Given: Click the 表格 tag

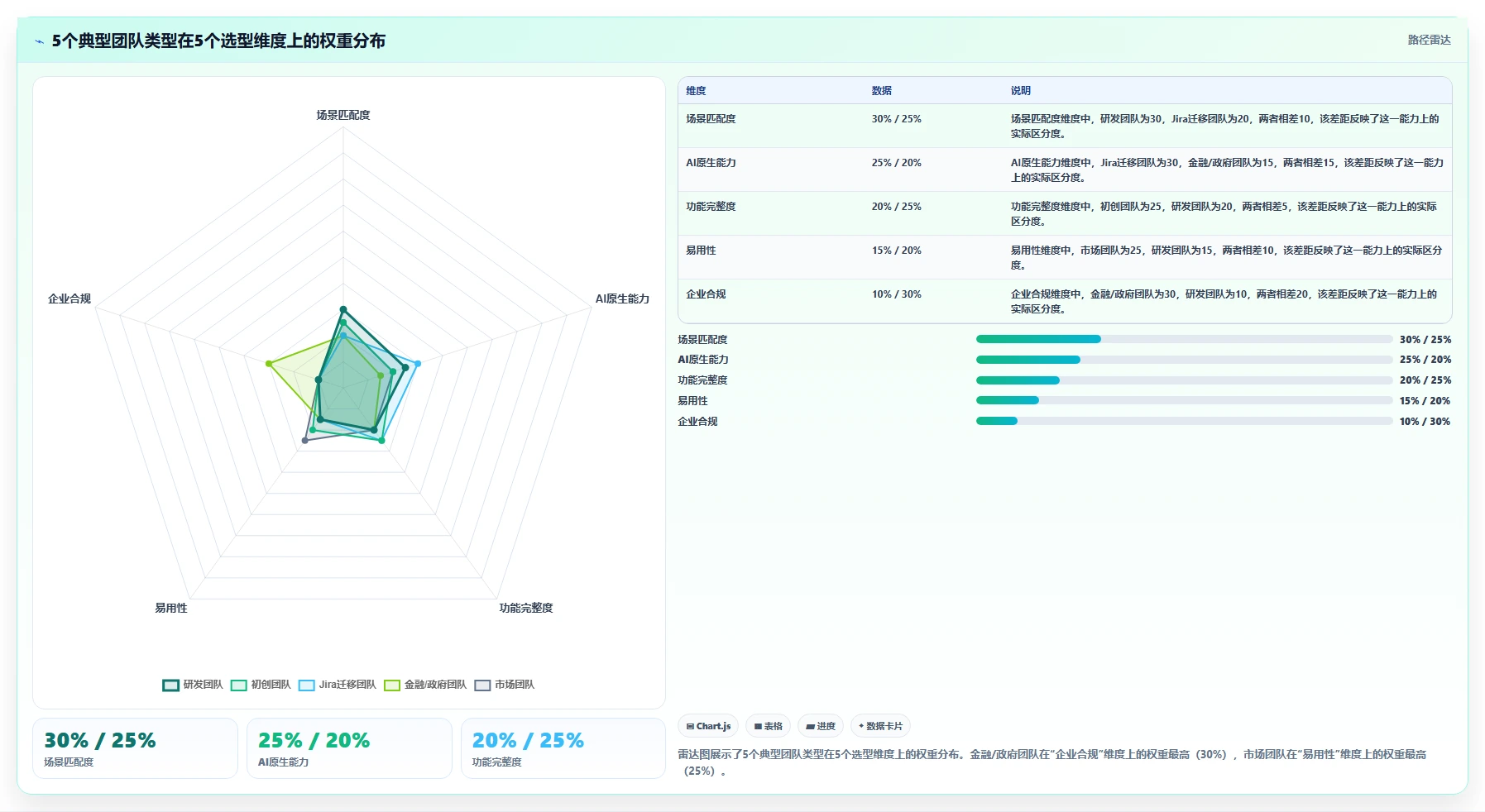Looking at the screenshot, I should click(x=768, y=726).
